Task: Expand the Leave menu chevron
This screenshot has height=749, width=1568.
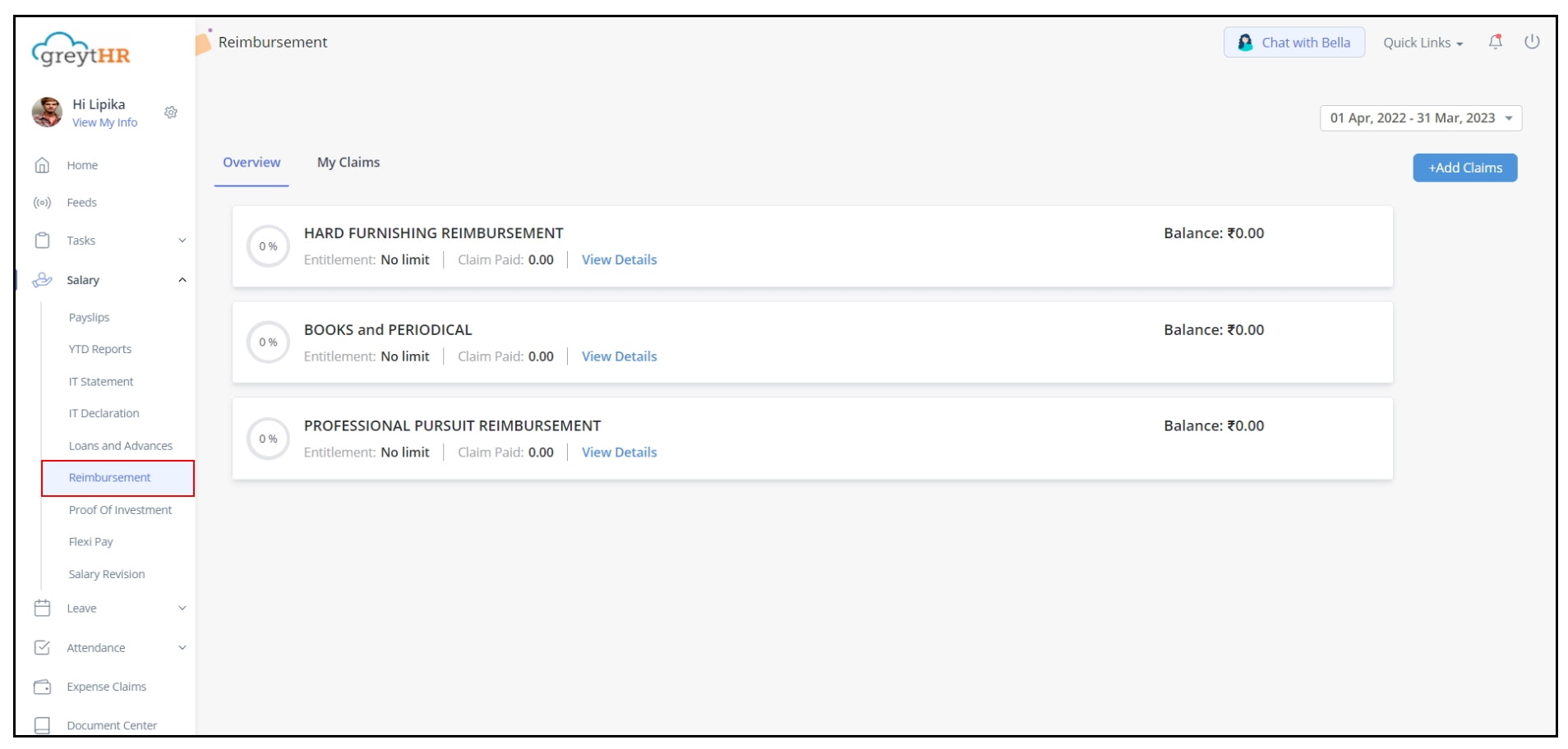Action: click(x=182, y=609)
